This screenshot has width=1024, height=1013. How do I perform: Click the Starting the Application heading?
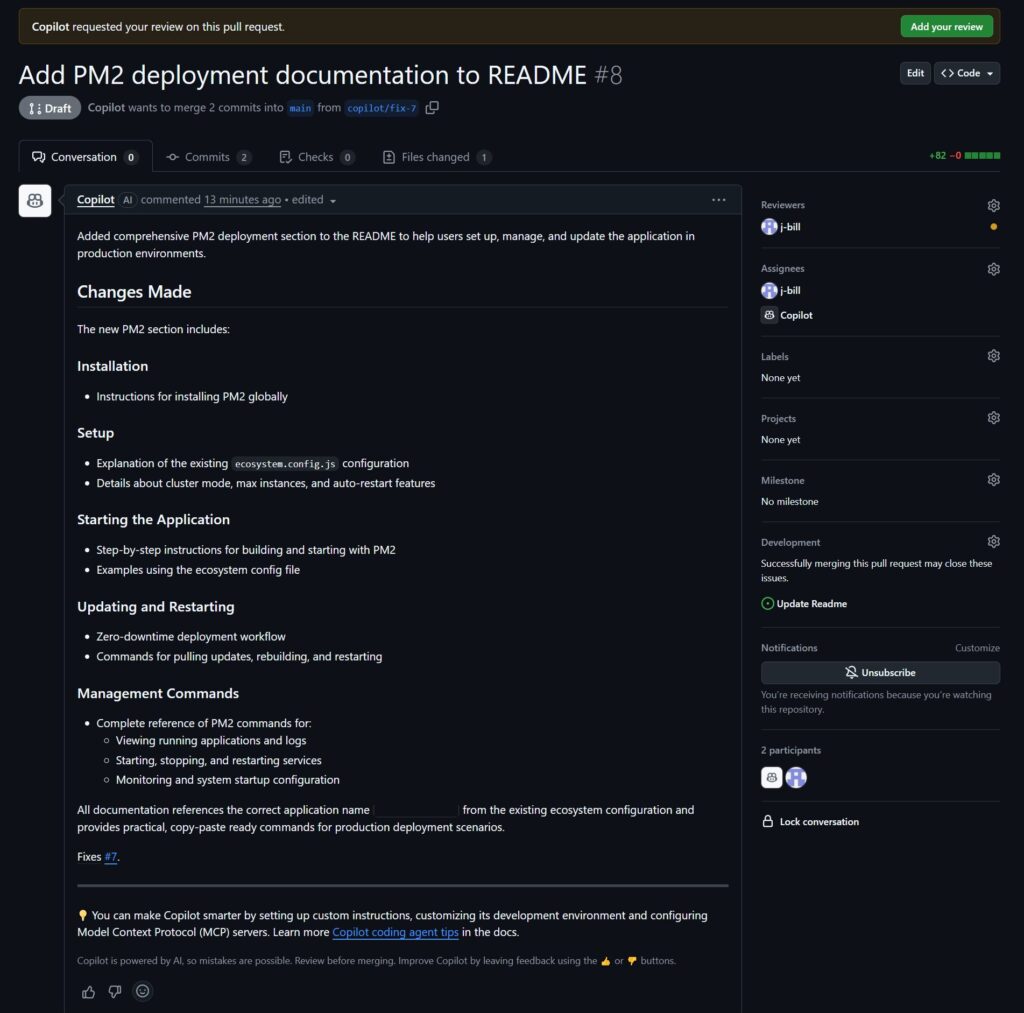153,520
